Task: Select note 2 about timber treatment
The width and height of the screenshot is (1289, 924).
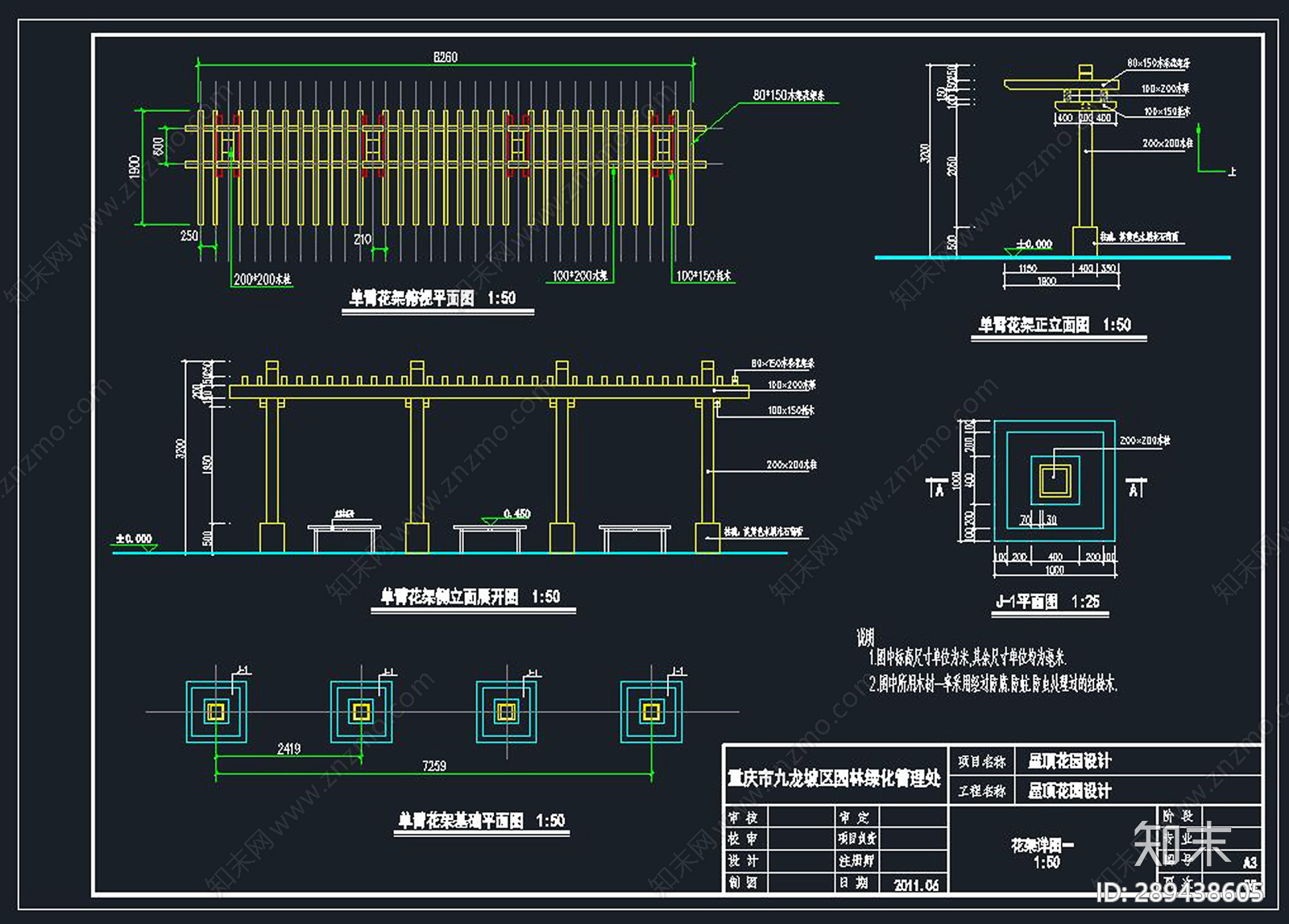Action: point(993,684)
